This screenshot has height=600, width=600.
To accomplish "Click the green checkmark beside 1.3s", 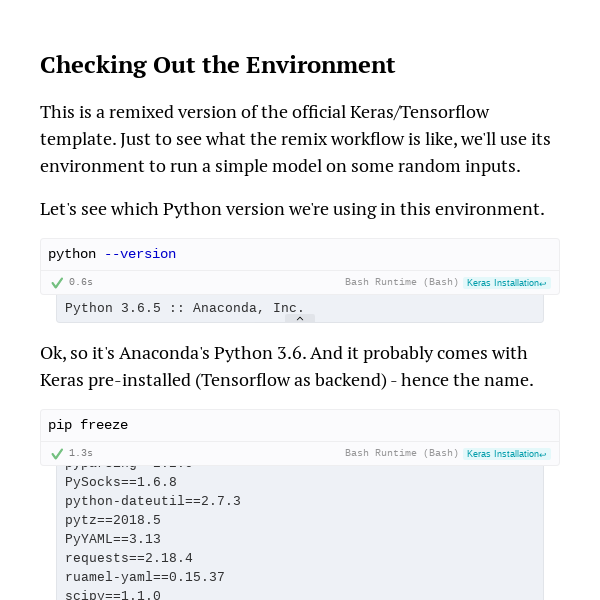I will point(57,454).
